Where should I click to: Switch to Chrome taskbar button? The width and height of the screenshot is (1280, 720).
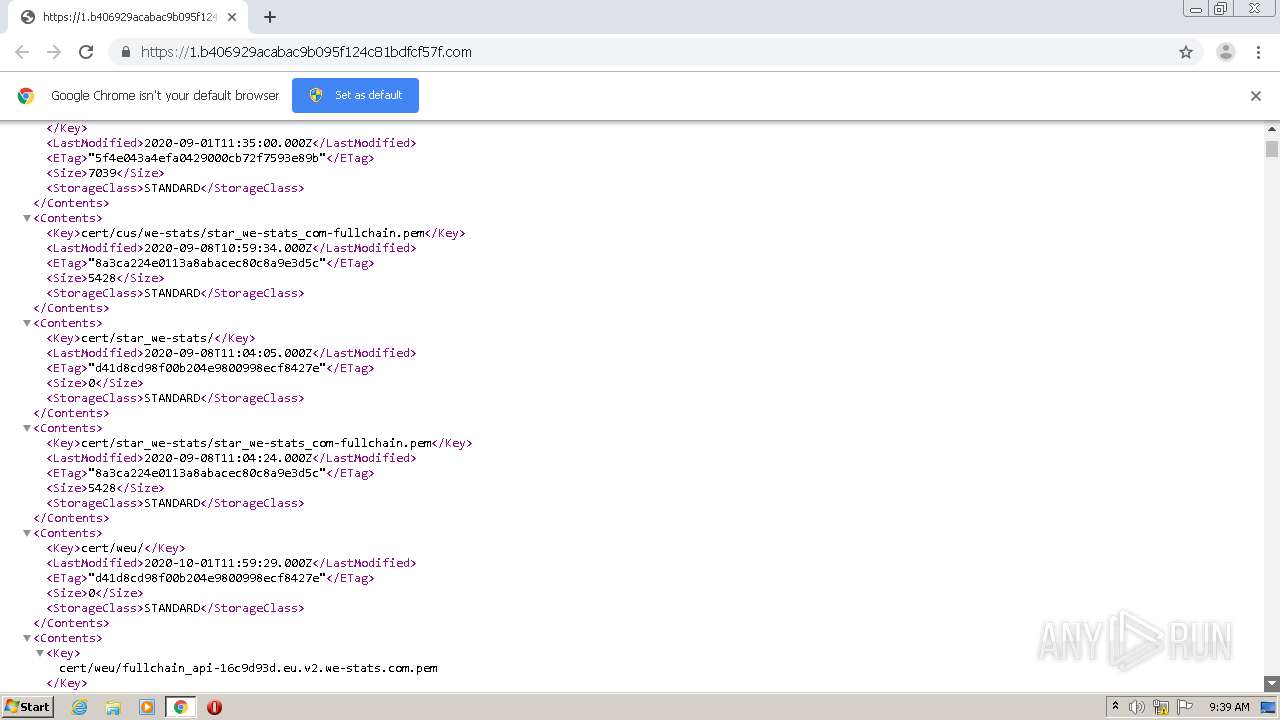(180, 707)
